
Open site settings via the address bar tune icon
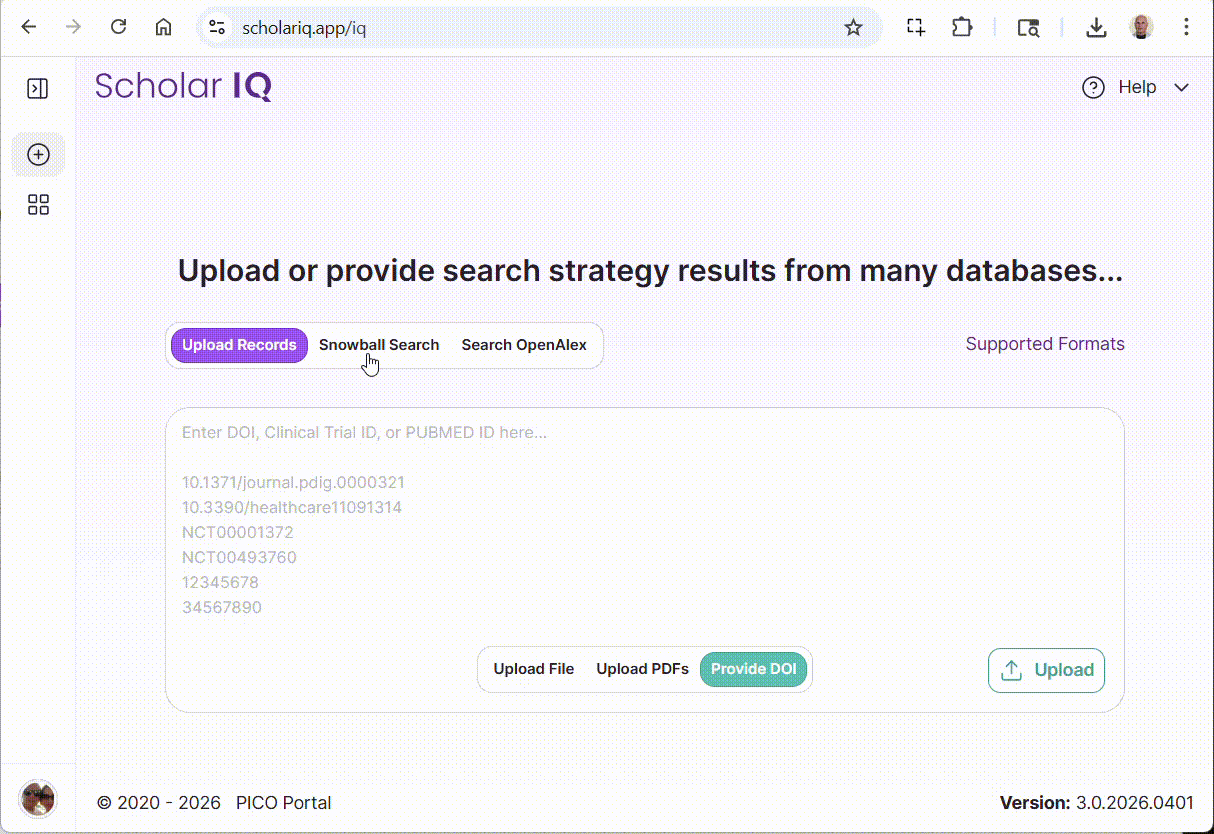click(216, 27)
